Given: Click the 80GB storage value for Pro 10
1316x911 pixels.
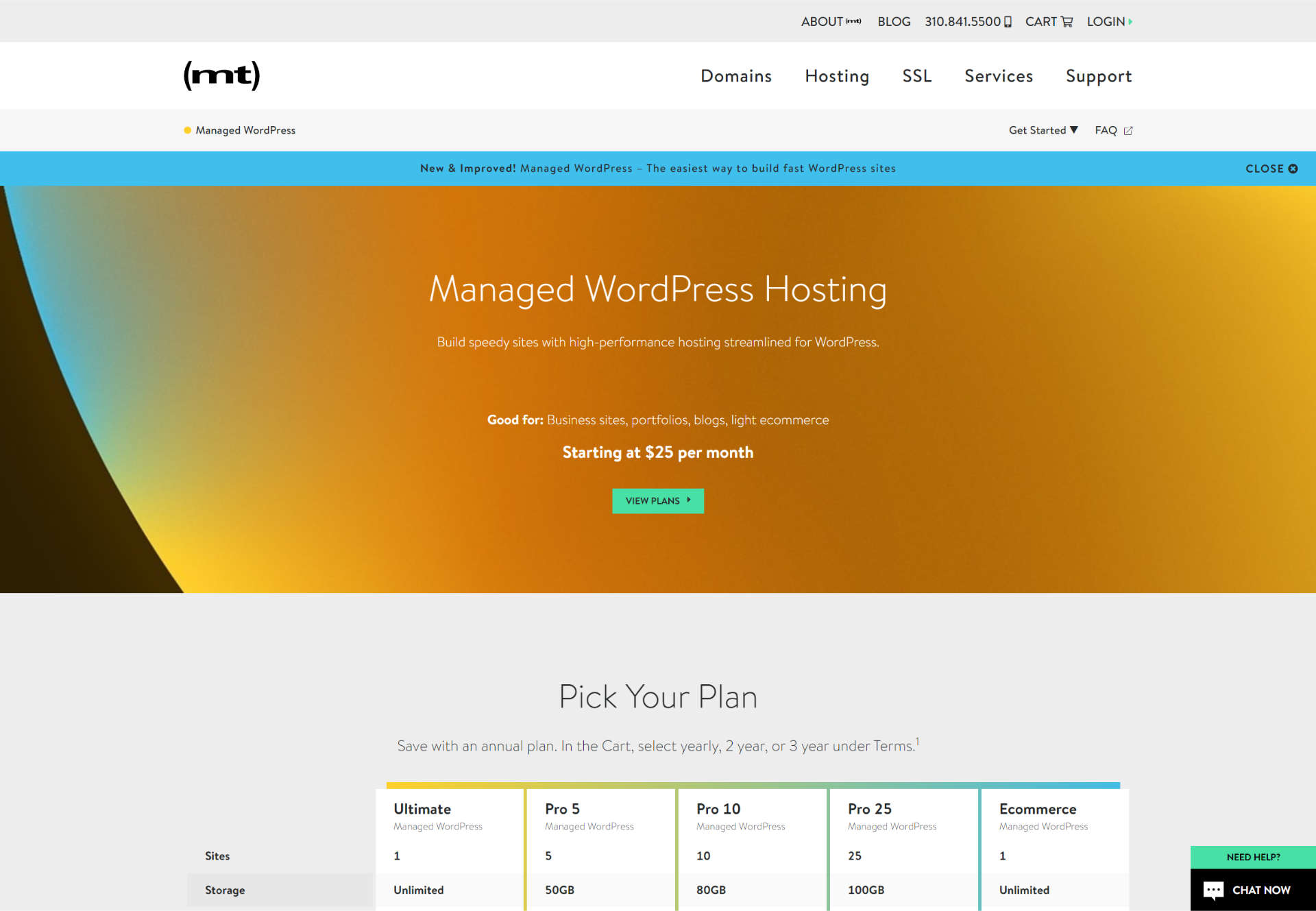Looking at the screenshot, I should tap(711, 890).
